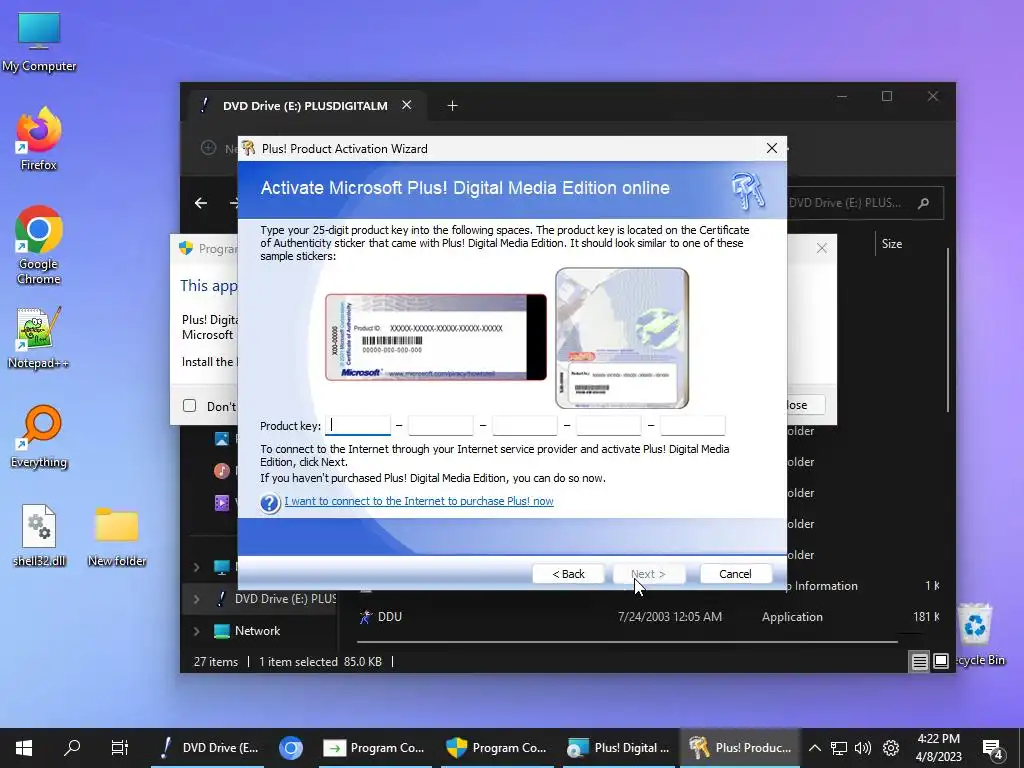Open settings gear in system tray
Viewport: 1024px width, 768px height.
click(x=891, y=748)
